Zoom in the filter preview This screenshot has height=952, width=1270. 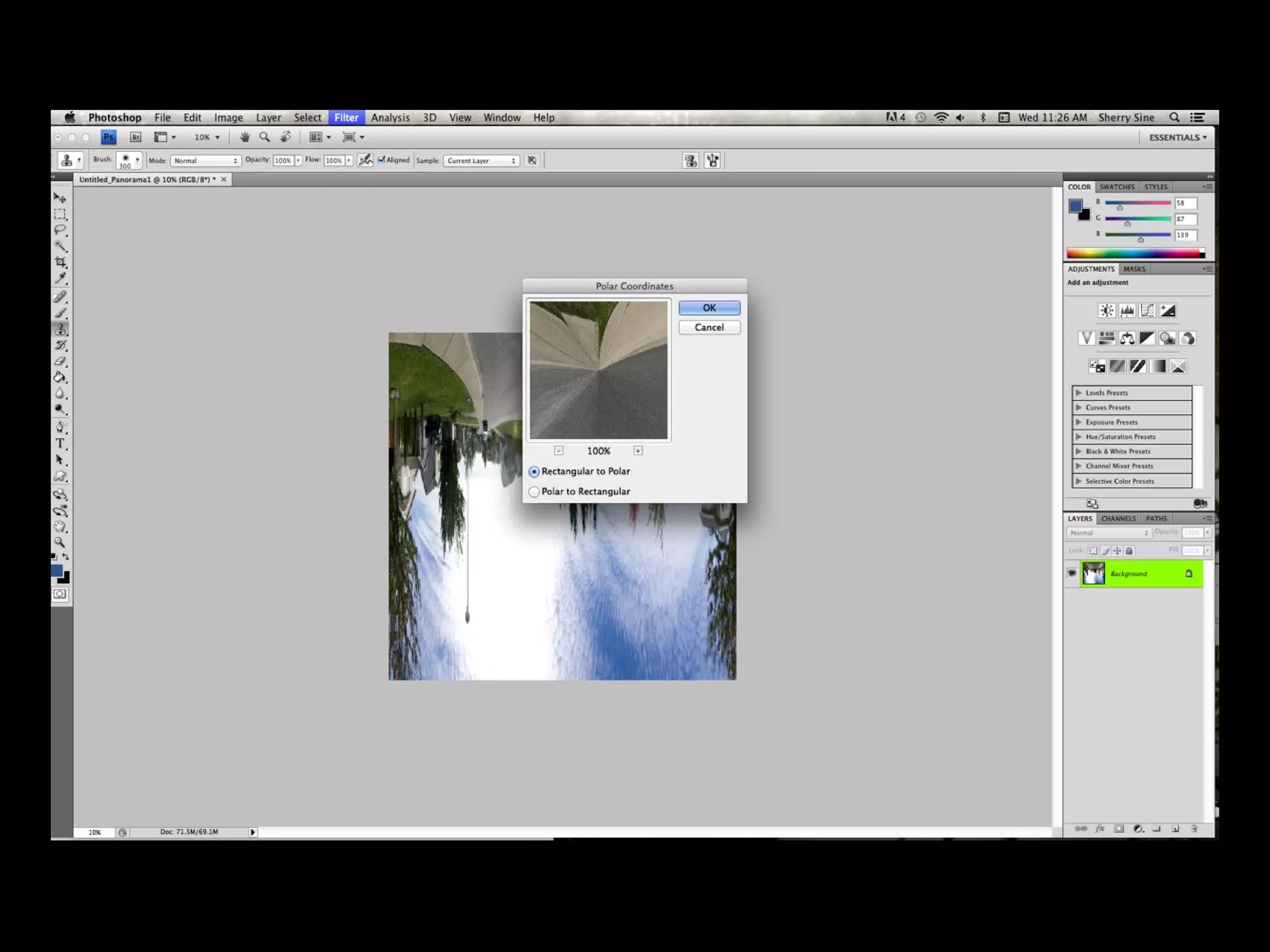[x=637, y=451]
